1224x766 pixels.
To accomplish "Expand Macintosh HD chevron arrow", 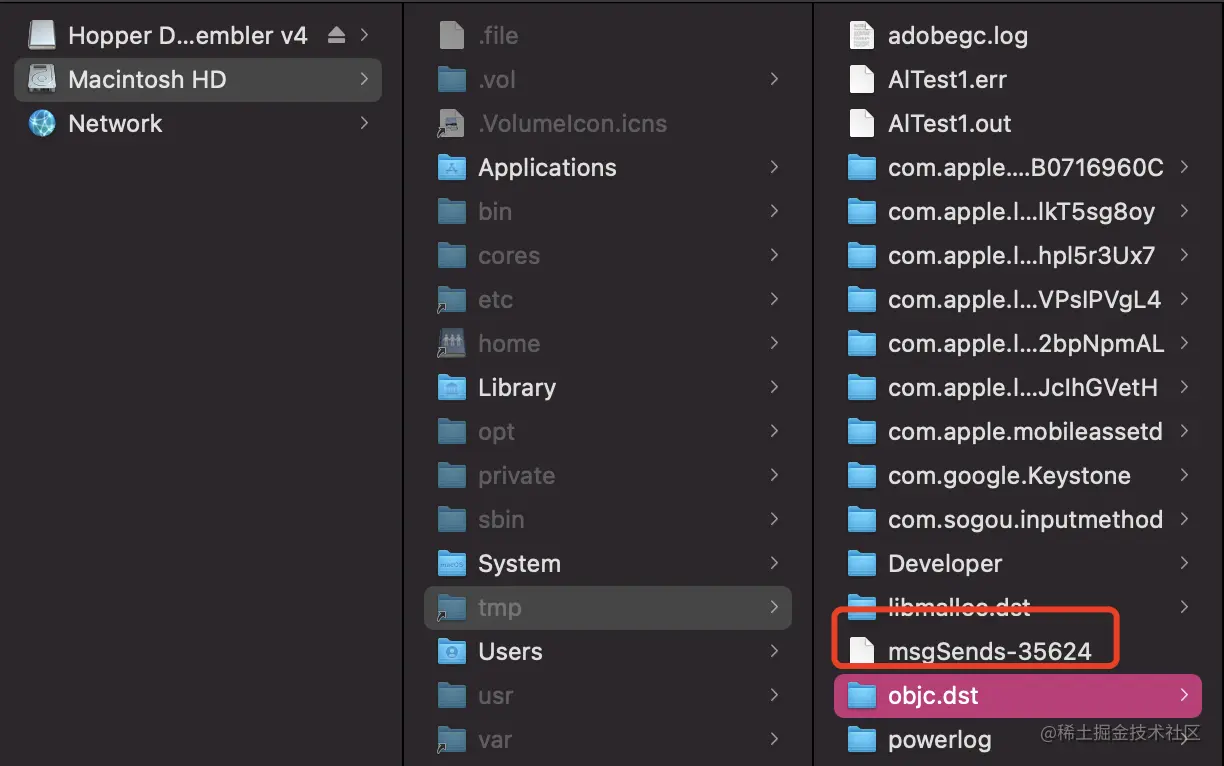I will (x=364, y=79).
